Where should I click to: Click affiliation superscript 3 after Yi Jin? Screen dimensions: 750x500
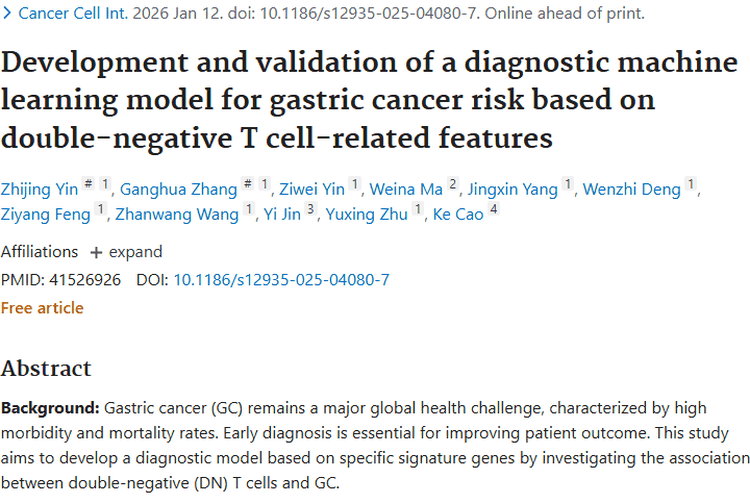310,211
